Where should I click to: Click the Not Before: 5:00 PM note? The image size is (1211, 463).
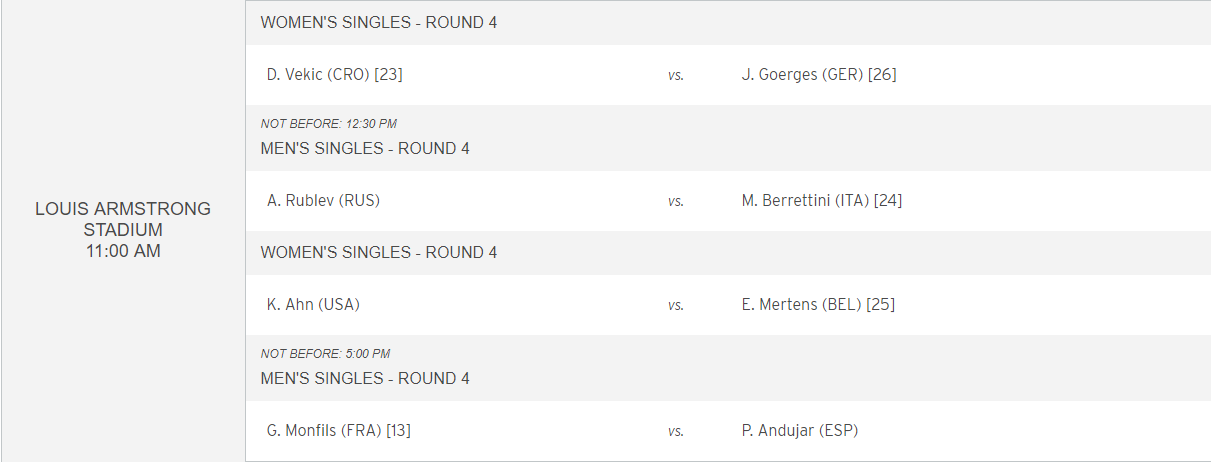click(325, 354)
